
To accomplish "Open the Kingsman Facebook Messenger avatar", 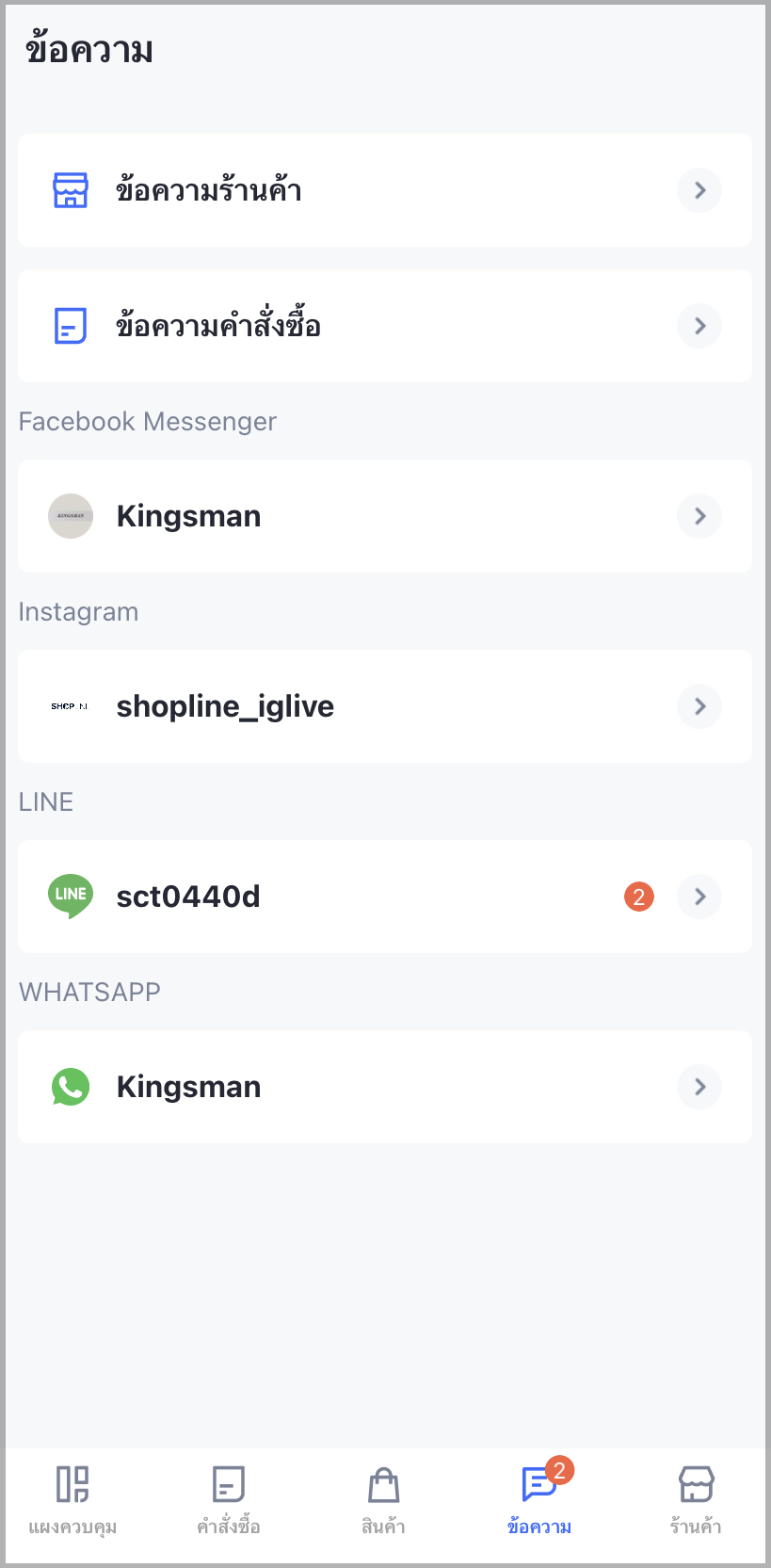I will (70, 515).
